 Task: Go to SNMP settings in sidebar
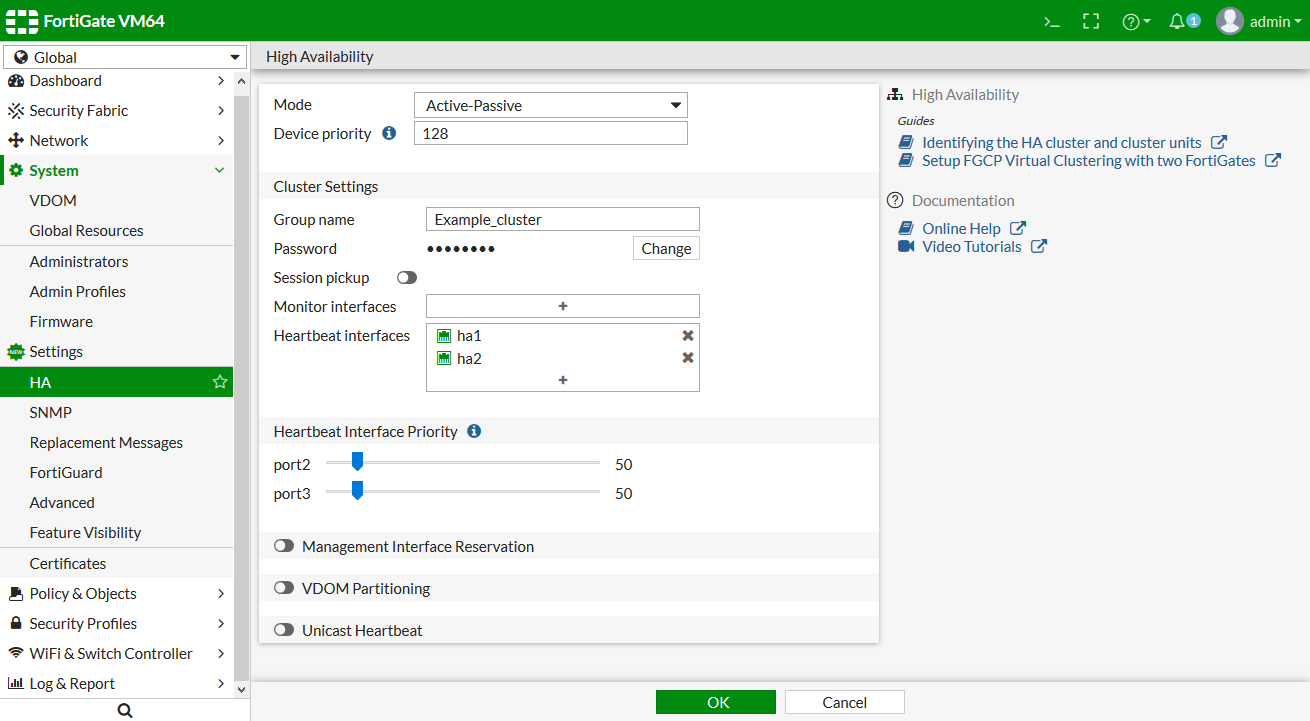click(51, 412)
